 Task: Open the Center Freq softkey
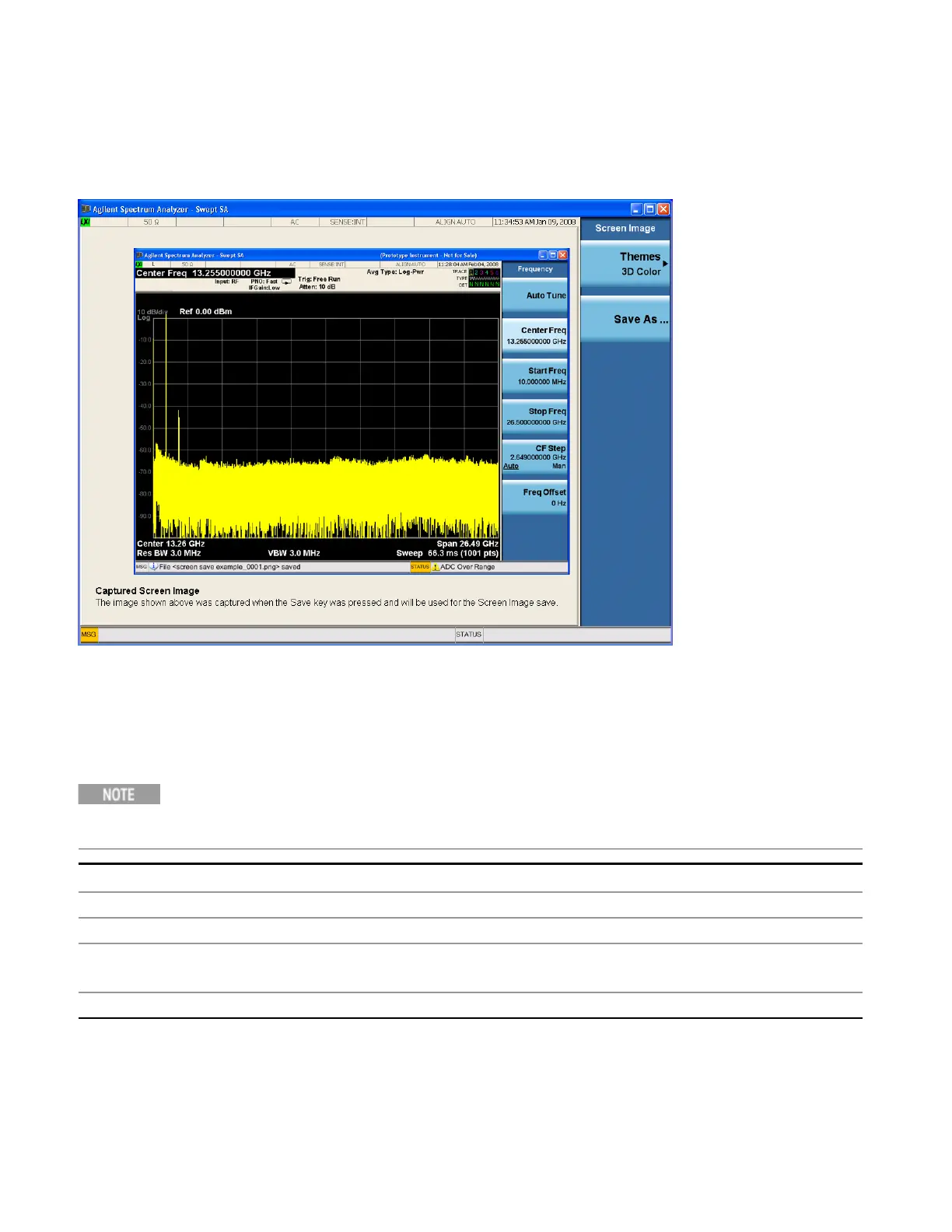tap(535, 336)
